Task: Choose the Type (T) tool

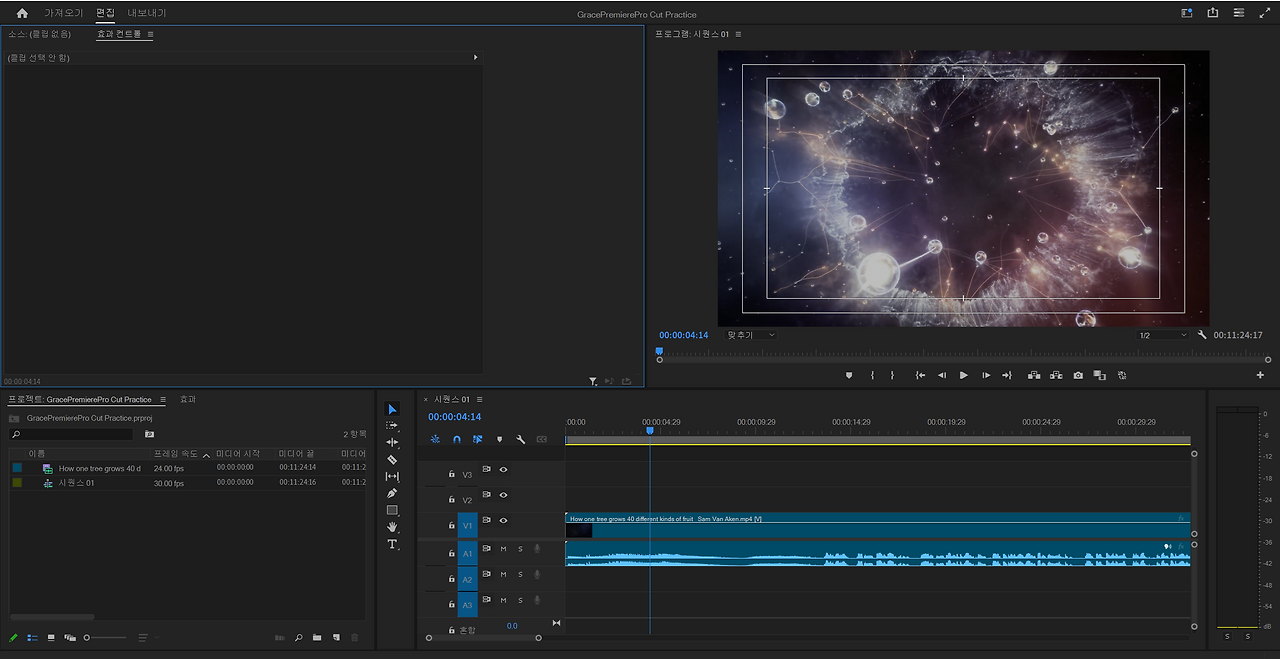Action: (x=392, y=544)
